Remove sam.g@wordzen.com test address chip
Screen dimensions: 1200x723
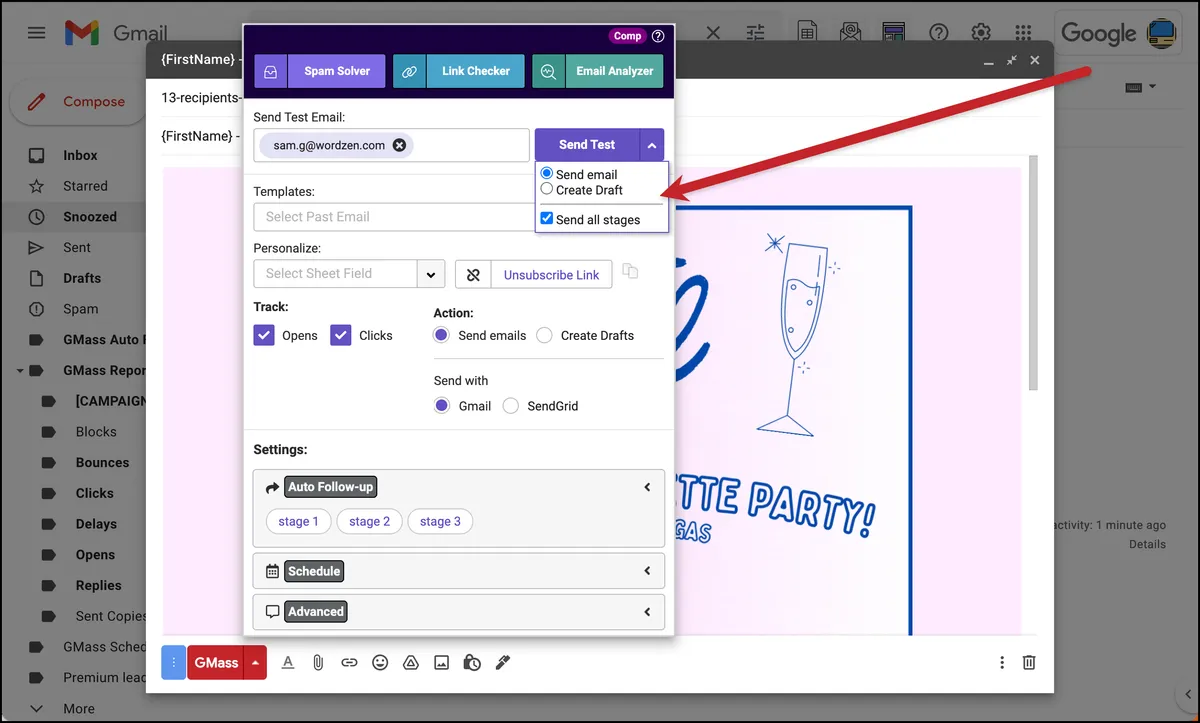tap(399, 145)
